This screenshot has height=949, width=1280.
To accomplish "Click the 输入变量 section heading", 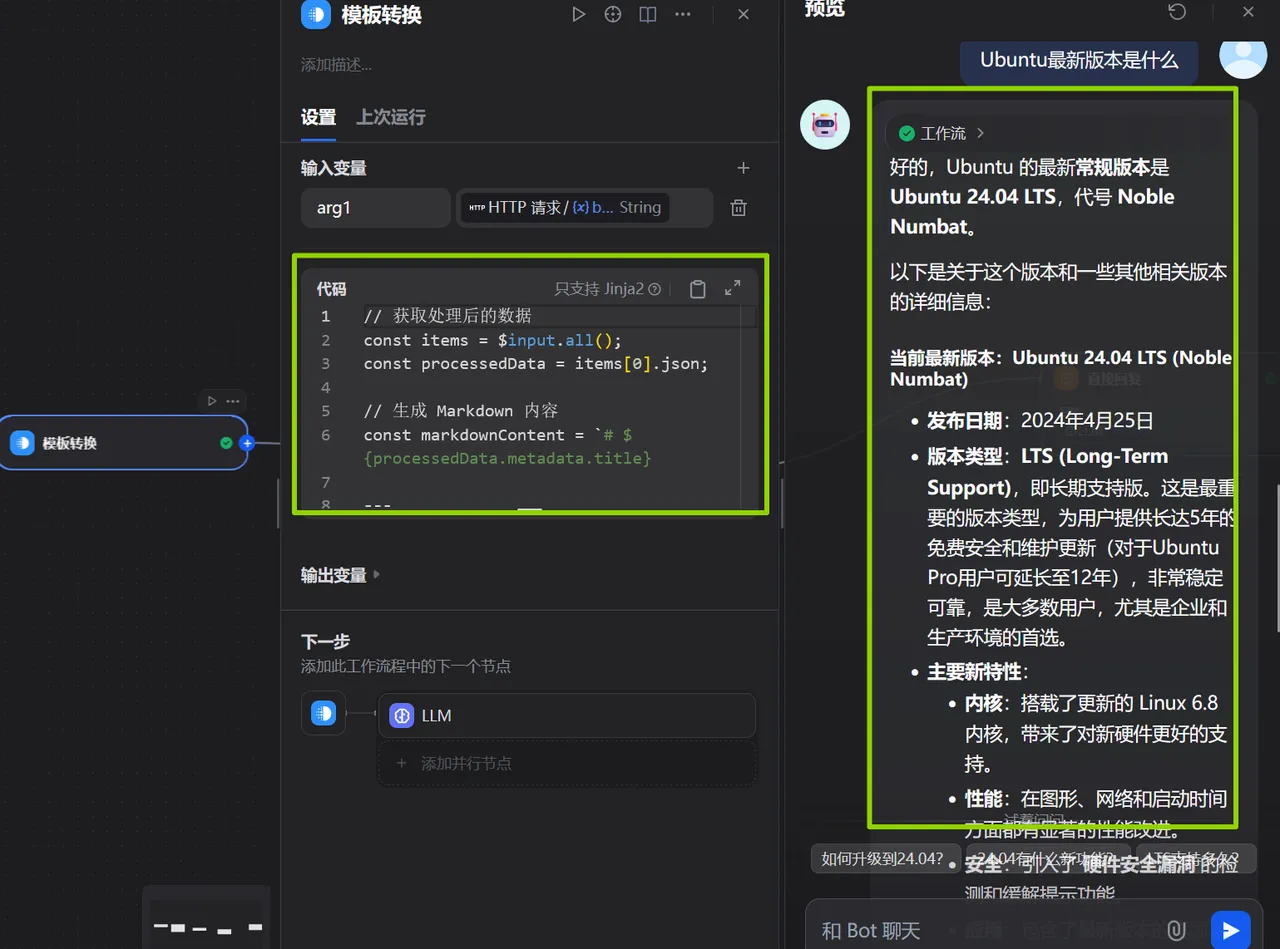I will [x=334, y=168].
